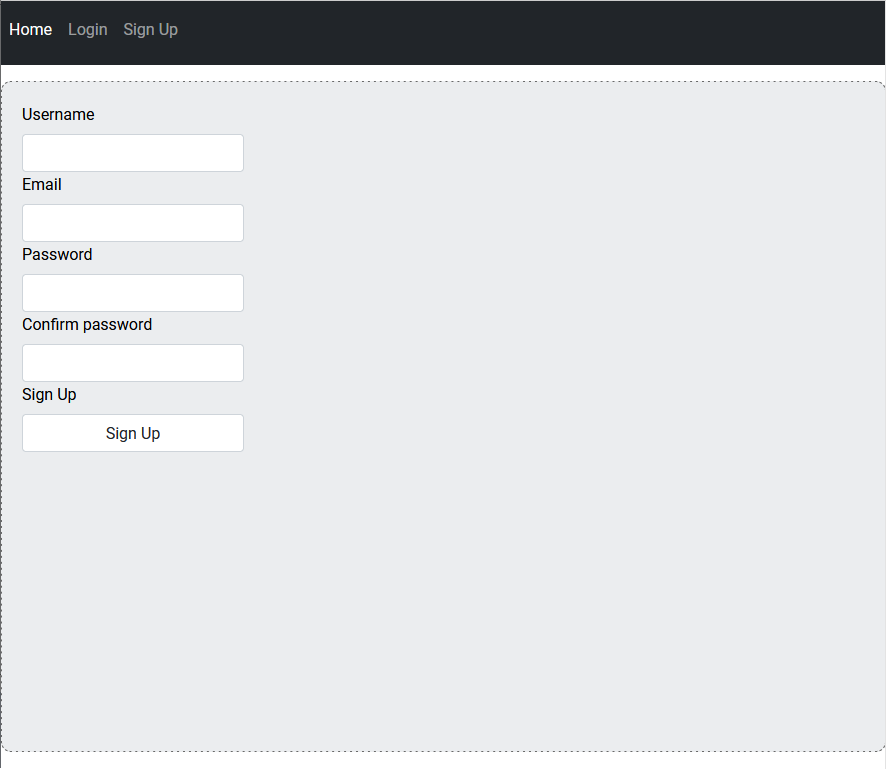The image size is (886, 769).
Task: Click inside the Username input field
Action: pos(132,152)
